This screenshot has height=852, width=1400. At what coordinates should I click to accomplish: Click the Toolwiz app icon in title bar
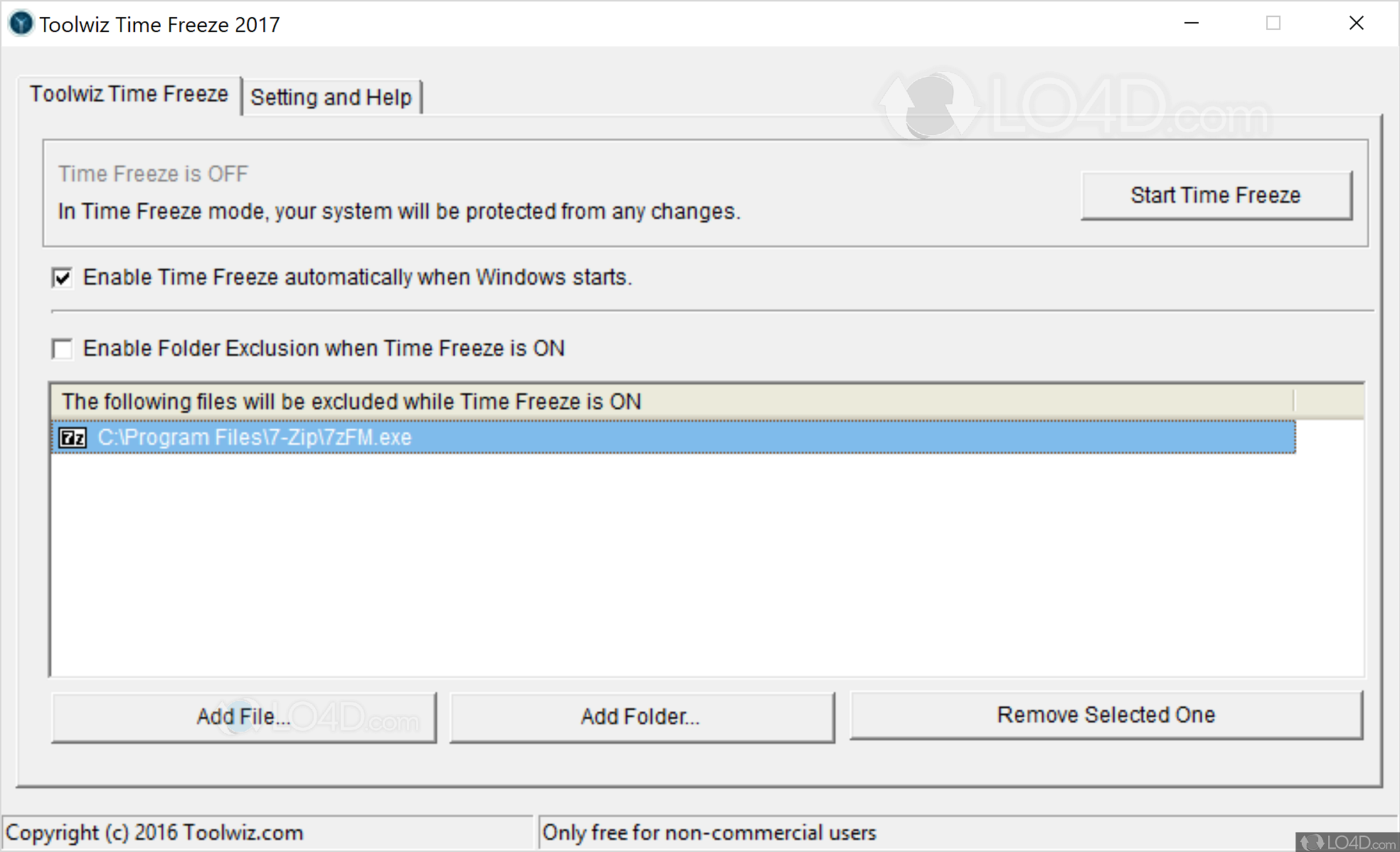21,23
